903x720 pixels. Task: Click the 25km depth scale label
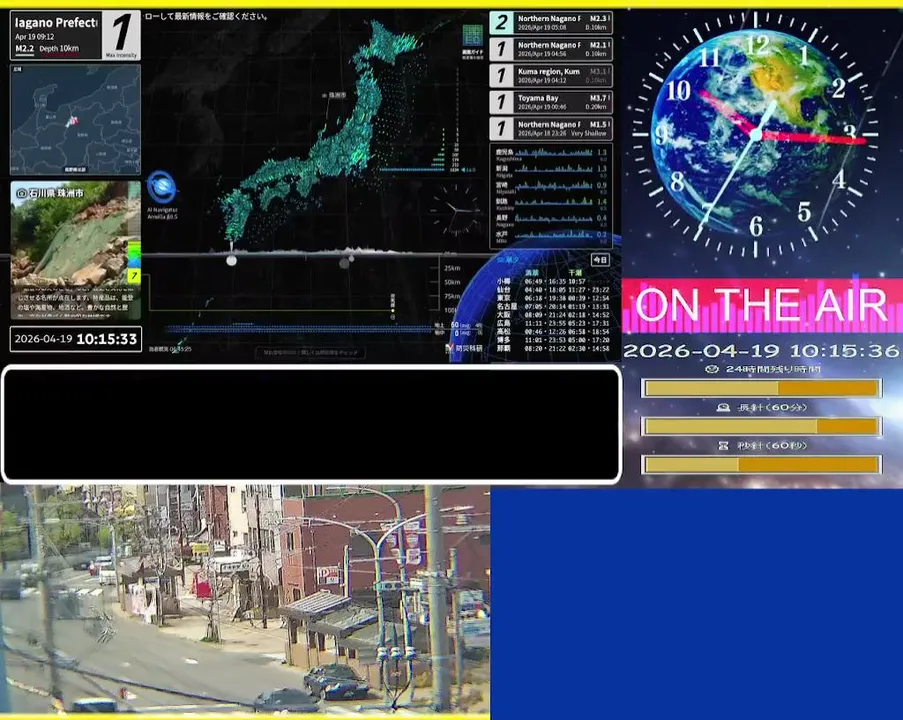(x=452, y=268)
